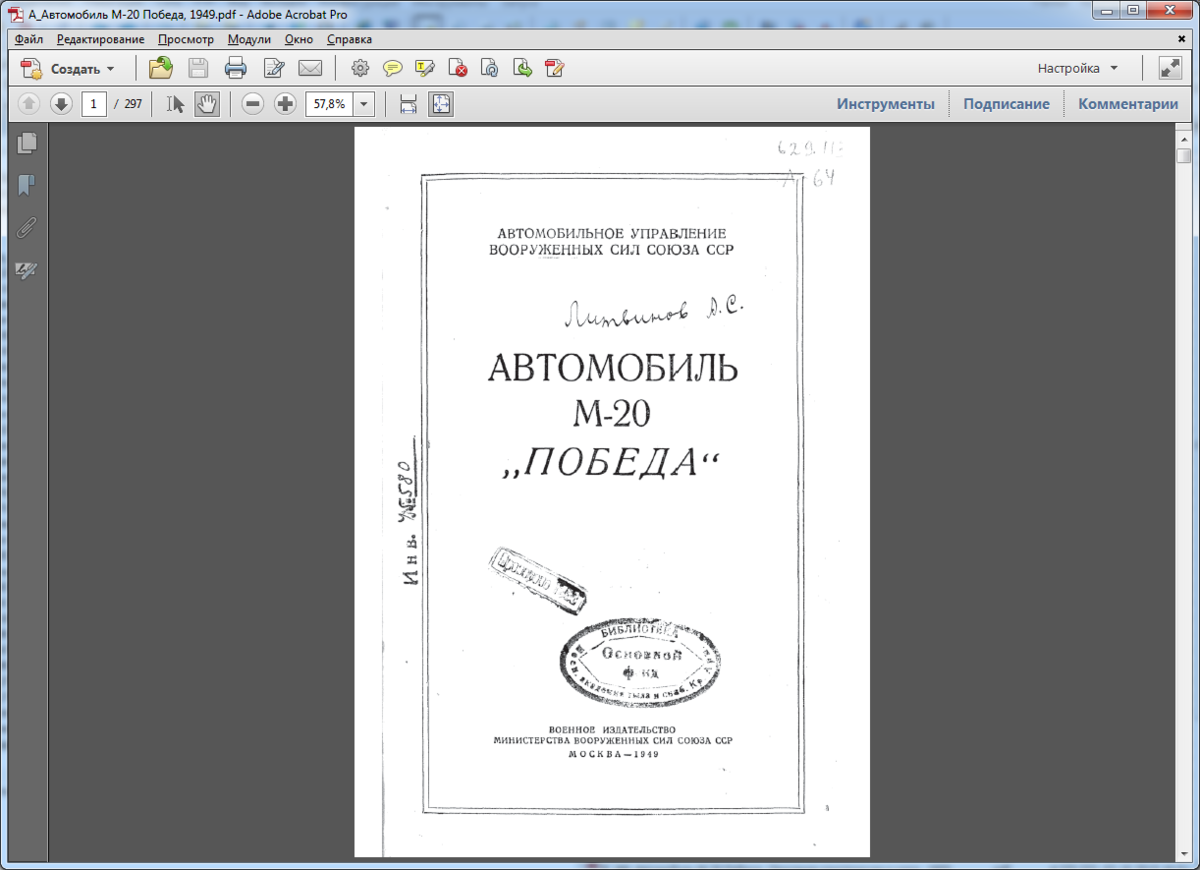
Task: Print the document using the printer icon
Action: tap(235, 68)
